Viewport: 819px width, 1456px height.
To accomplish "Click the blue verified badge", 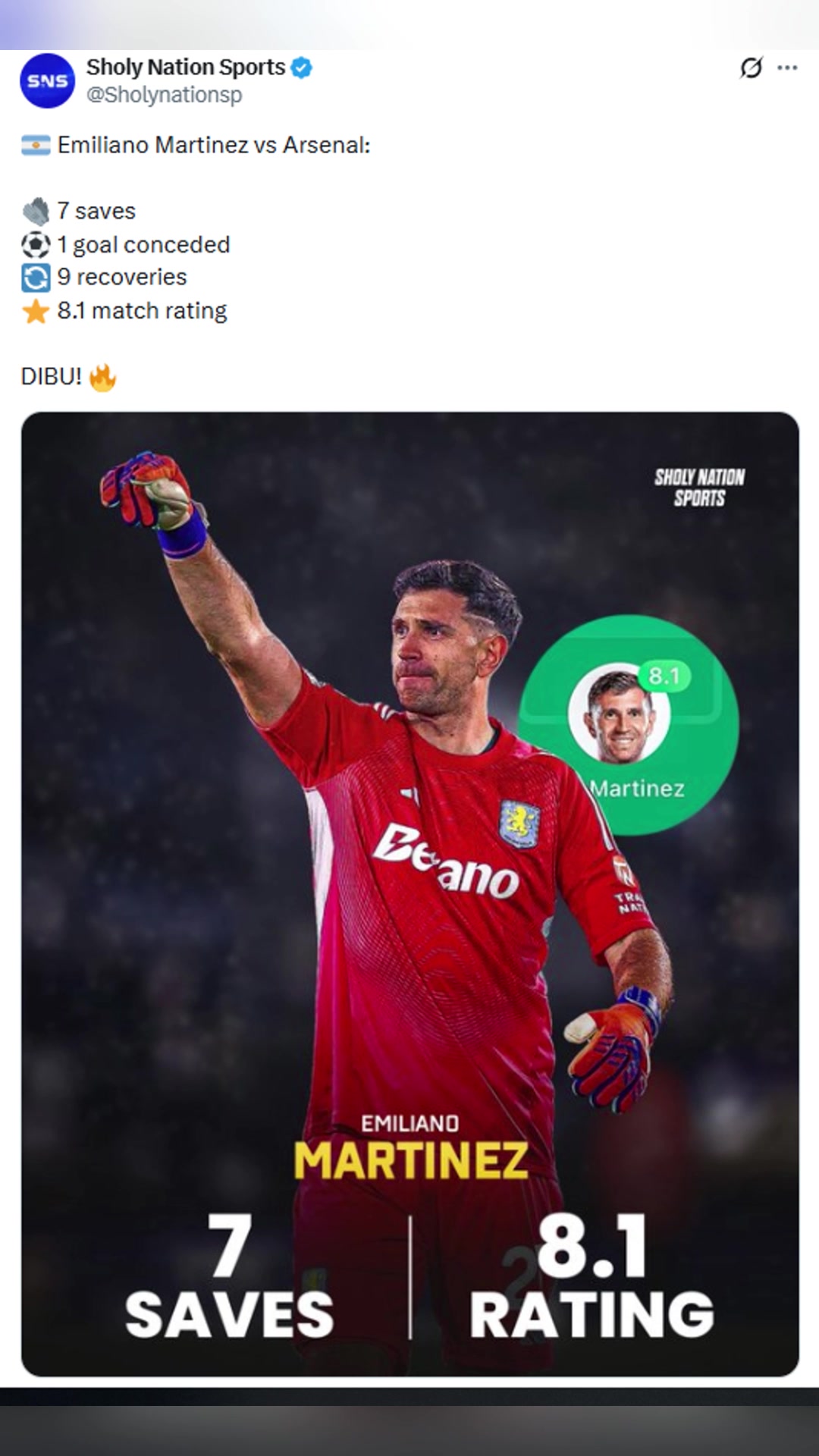I will (x=302, y=67).
